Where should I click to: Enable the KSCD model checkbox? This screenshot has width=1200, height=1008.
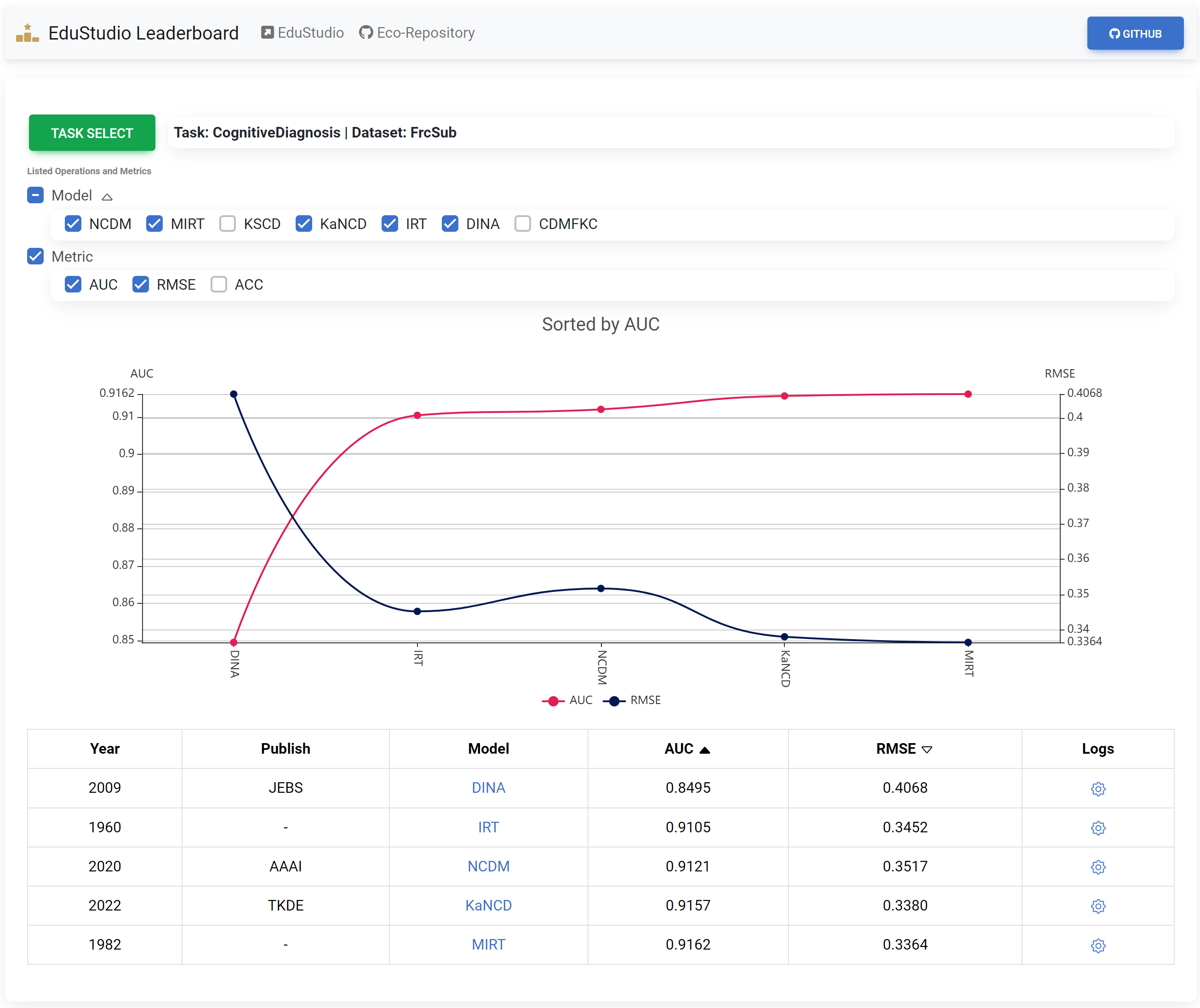click(x=228, y=224)
